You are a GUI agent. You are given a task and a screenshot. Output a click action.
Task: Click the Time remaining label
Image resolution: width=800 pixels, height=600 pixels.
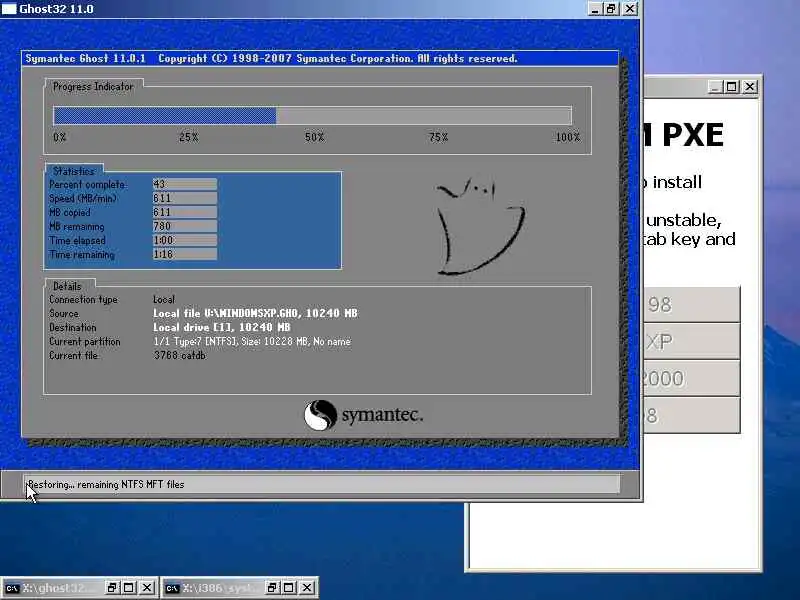click(82, 254)
